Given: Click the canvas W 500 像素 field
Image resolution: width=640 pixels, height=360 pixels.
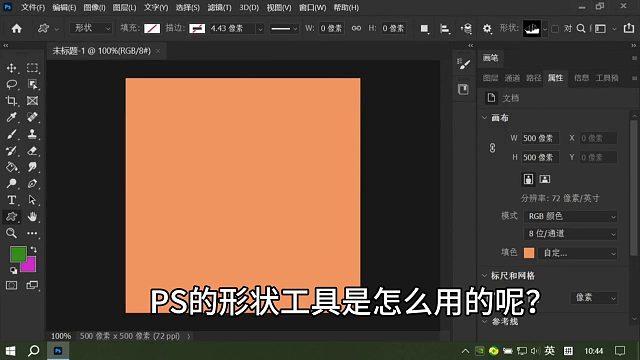Looking at the screenshot, I should pyautogui.click(x=540, y=138).
